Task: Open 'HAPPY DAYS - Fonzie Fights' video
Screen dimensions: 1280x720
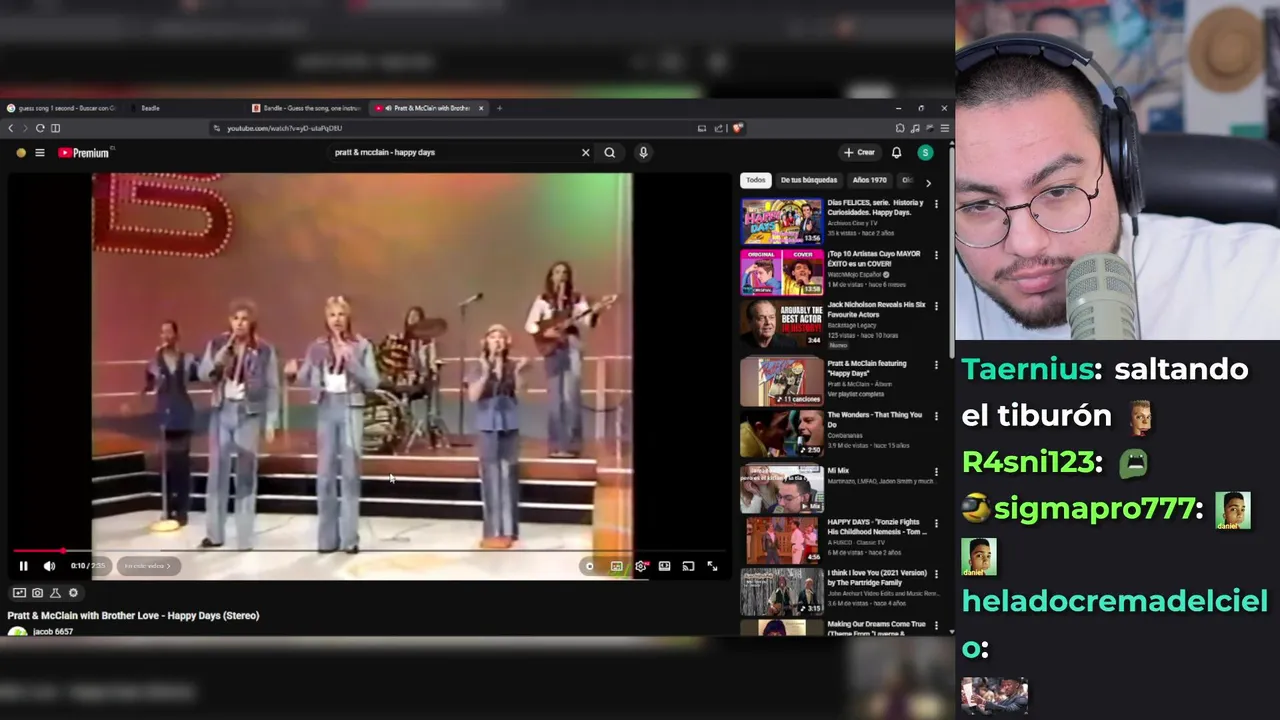Action: coord(781,540)
